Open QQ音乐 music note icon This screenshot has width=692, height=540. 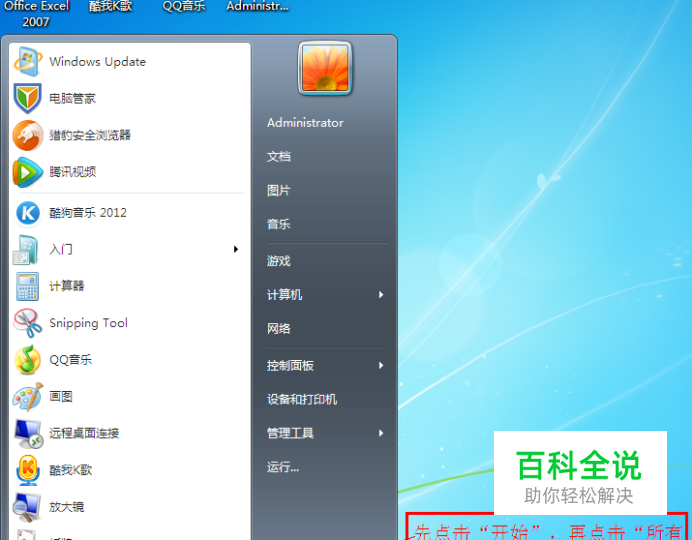click(27, 360)
